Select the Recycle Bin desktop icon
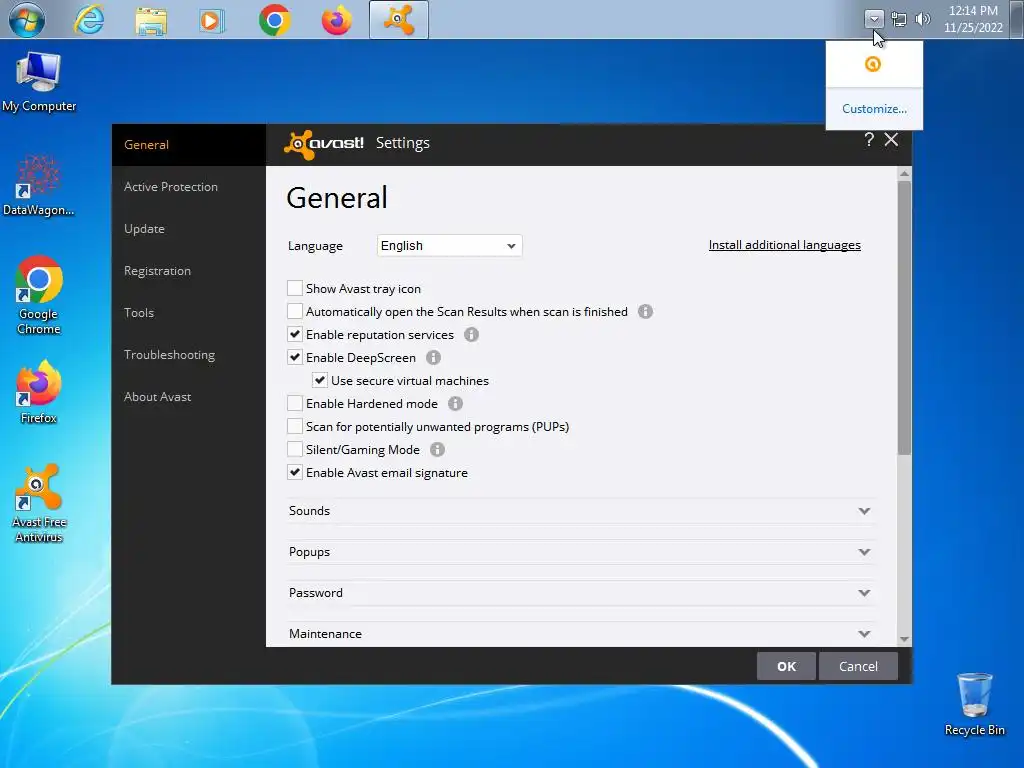Screen dimensions: 1024x768 click(x=974, y=705)
